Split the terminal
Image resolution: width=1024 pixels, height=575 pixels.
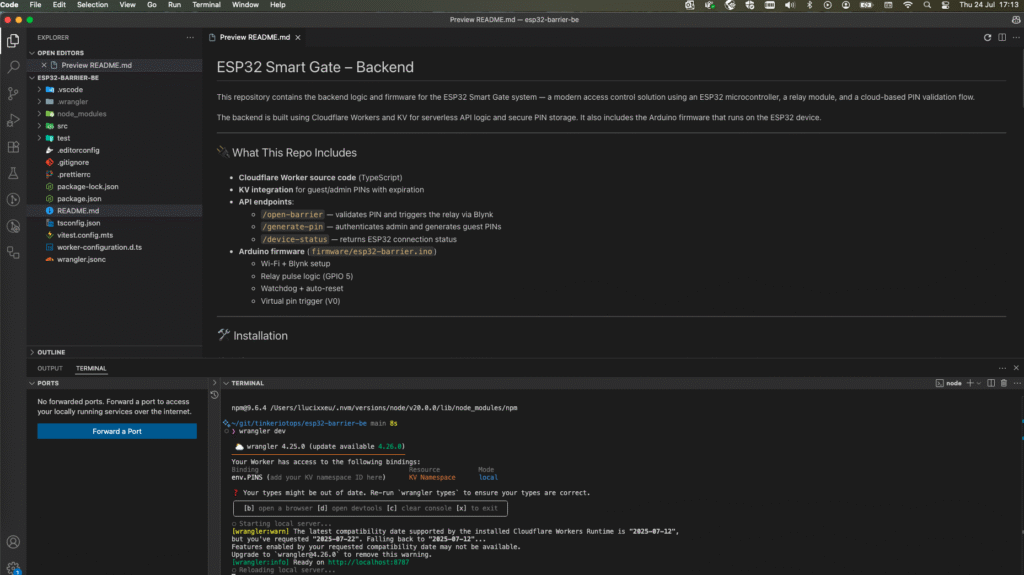[991, 383]
